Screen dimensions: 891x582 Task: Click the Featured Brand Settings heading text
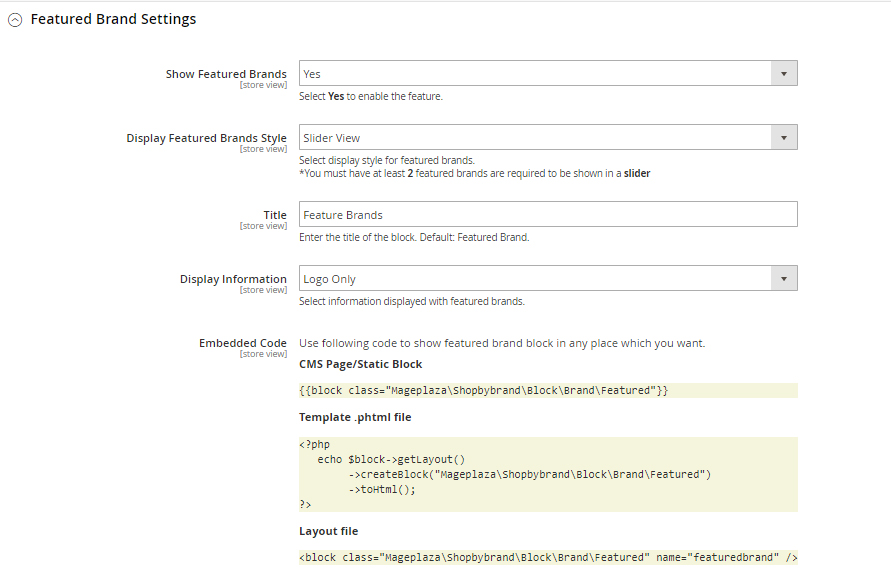[x=113, y=19]
